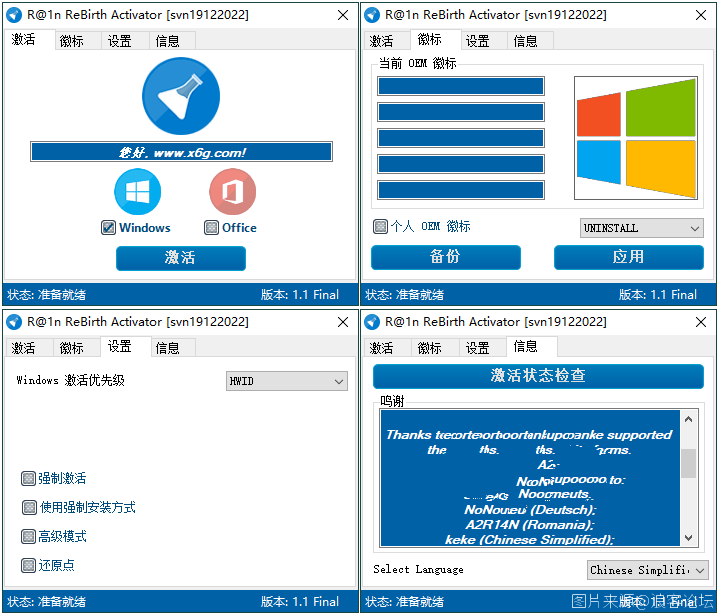Click 设置 tab in top-left window
The image size is (719, 615).
(125, 41)
